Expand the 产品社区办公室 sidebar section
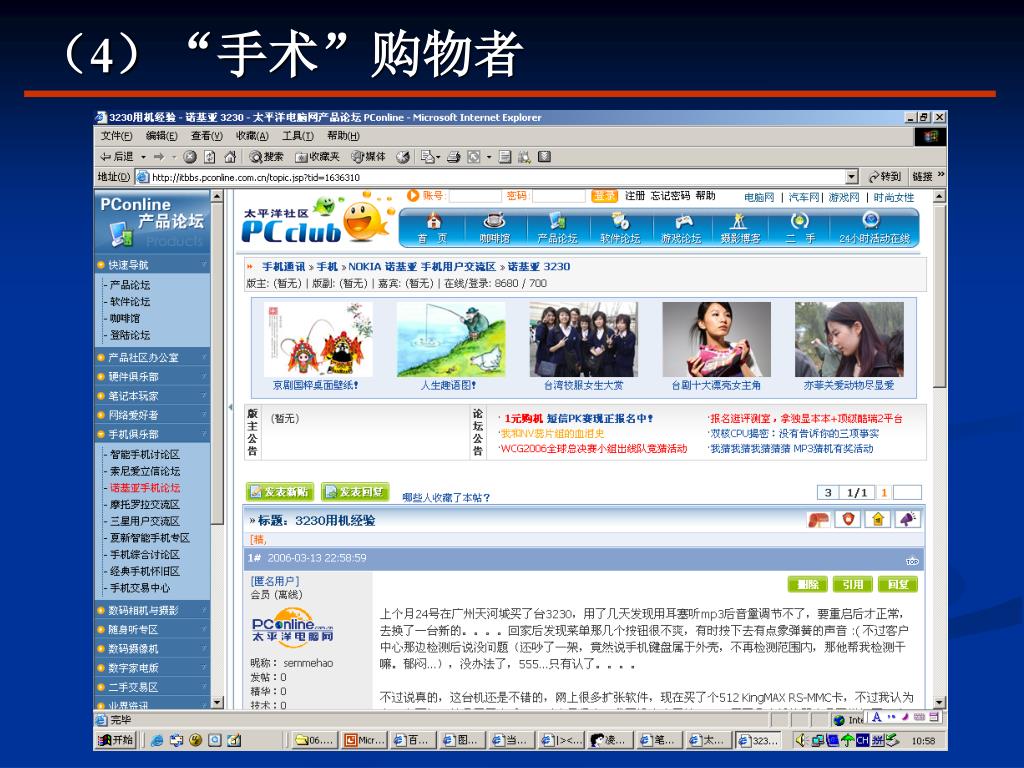This screenshot has height=768, width=1024. click(152, 357)
